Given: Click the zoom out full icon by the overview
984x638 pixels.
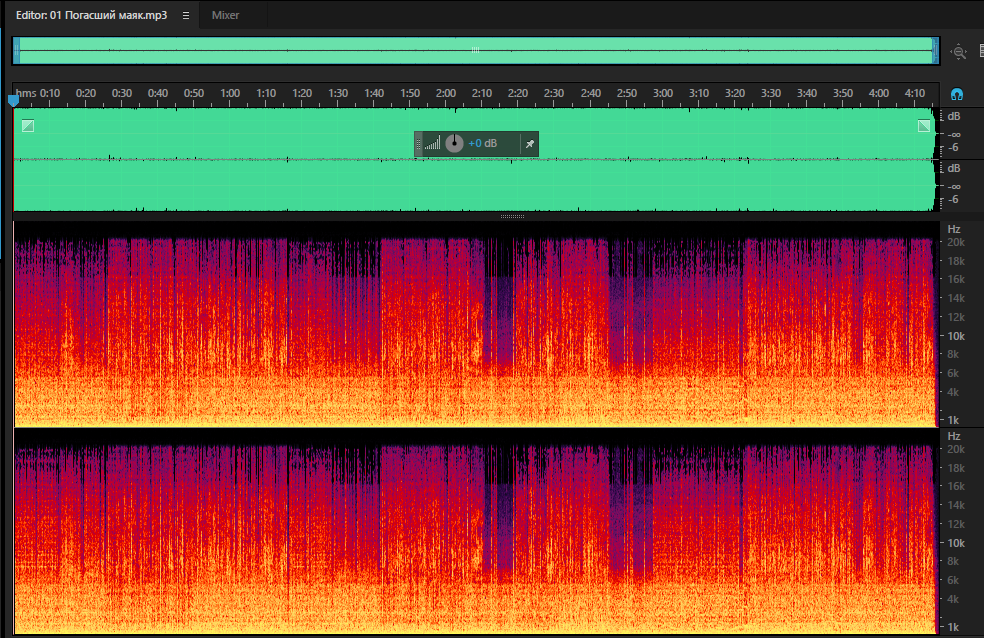Looking at the screenshot, I should coord(958,52).
